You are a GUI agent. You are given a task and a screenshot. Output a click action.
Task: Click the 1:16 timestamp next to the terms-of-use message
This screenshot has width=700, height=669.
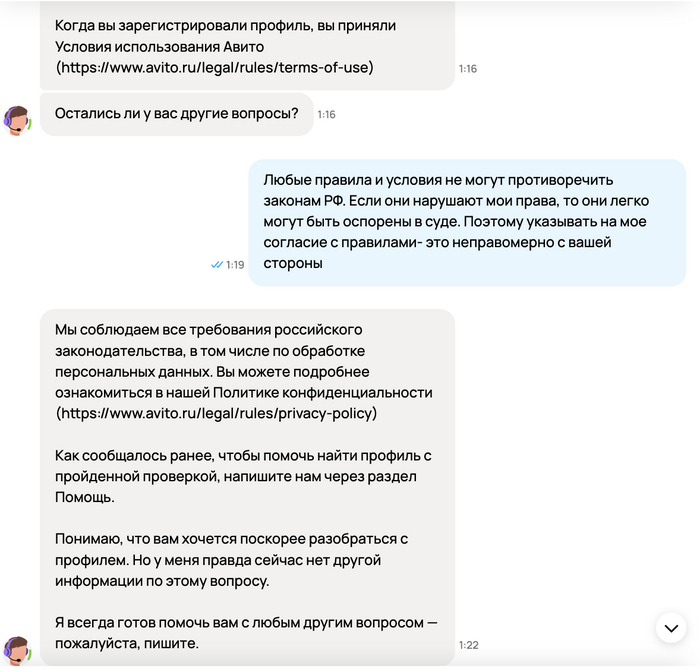[x=468, y=69]
